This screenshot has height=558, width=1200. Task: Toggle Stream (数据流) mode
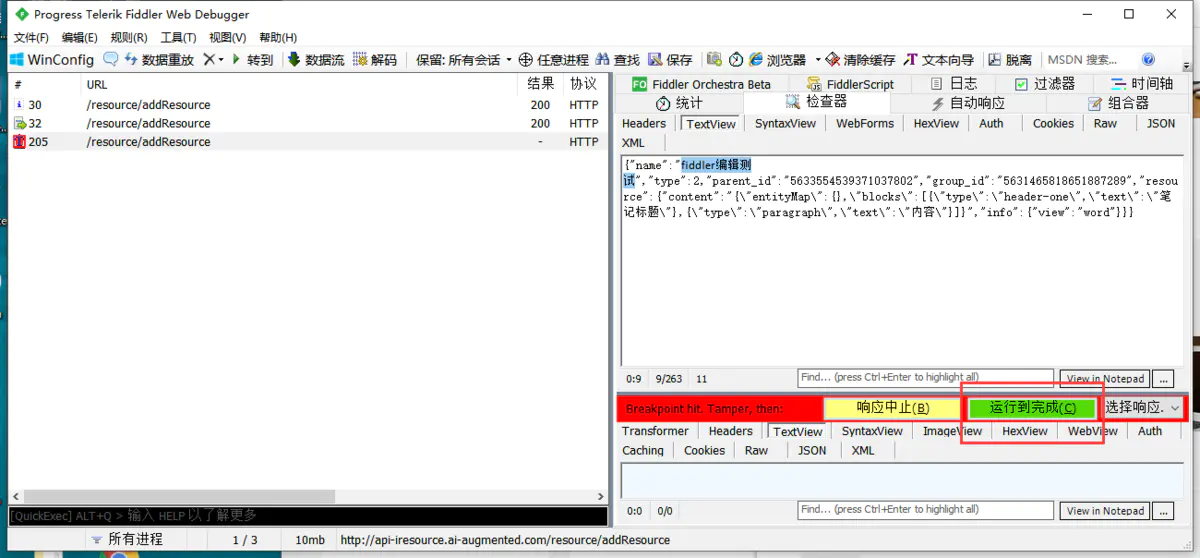coord(316,60)
